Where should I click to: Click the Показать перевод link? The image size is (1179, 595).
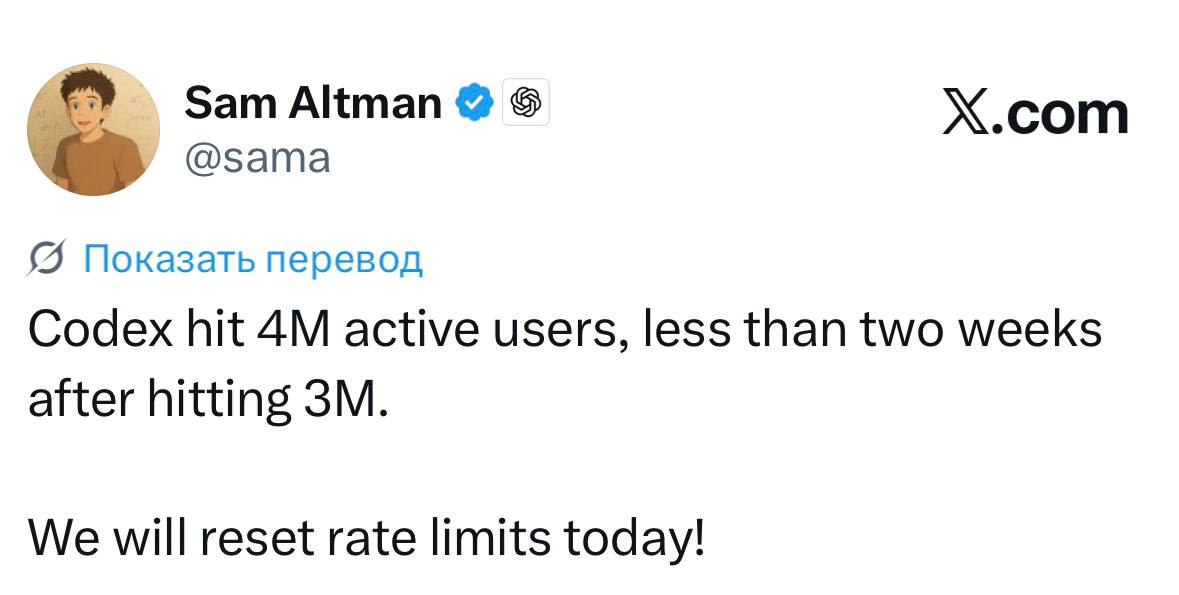(253, 259)
